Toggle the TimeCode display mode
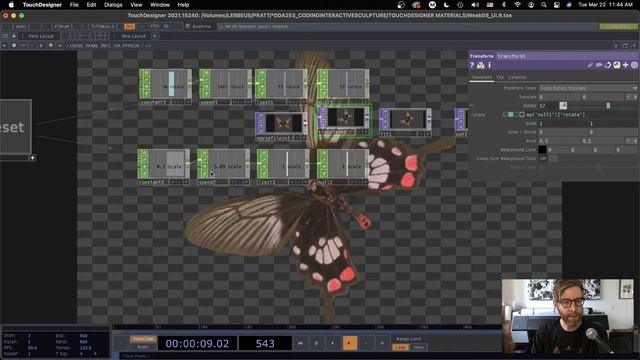Image resolution: width=640 pixels, height=360 pixels. coord(143,339)
